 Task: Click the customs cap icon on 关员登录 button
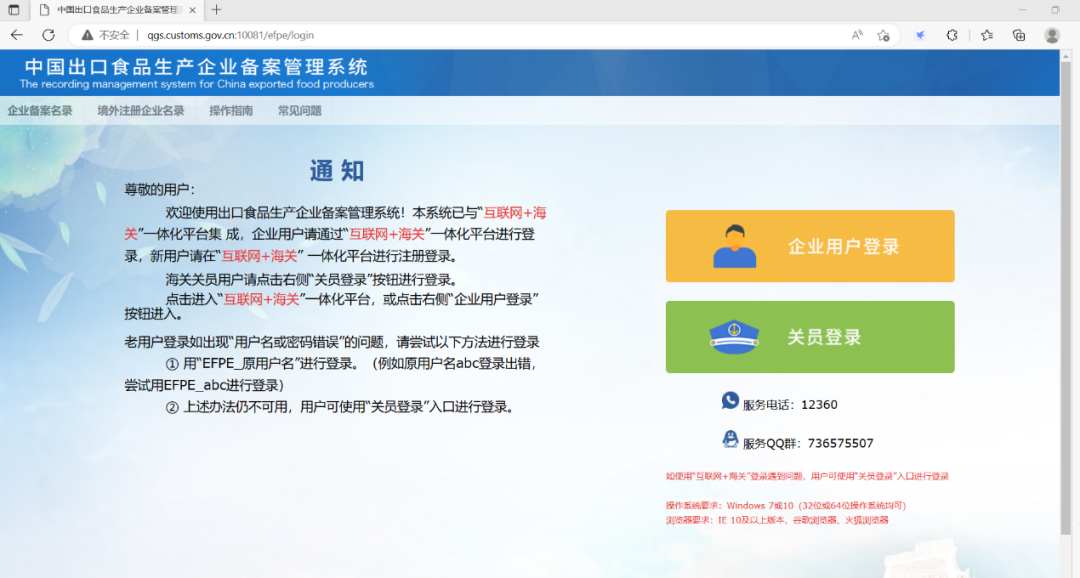point(736,337)
